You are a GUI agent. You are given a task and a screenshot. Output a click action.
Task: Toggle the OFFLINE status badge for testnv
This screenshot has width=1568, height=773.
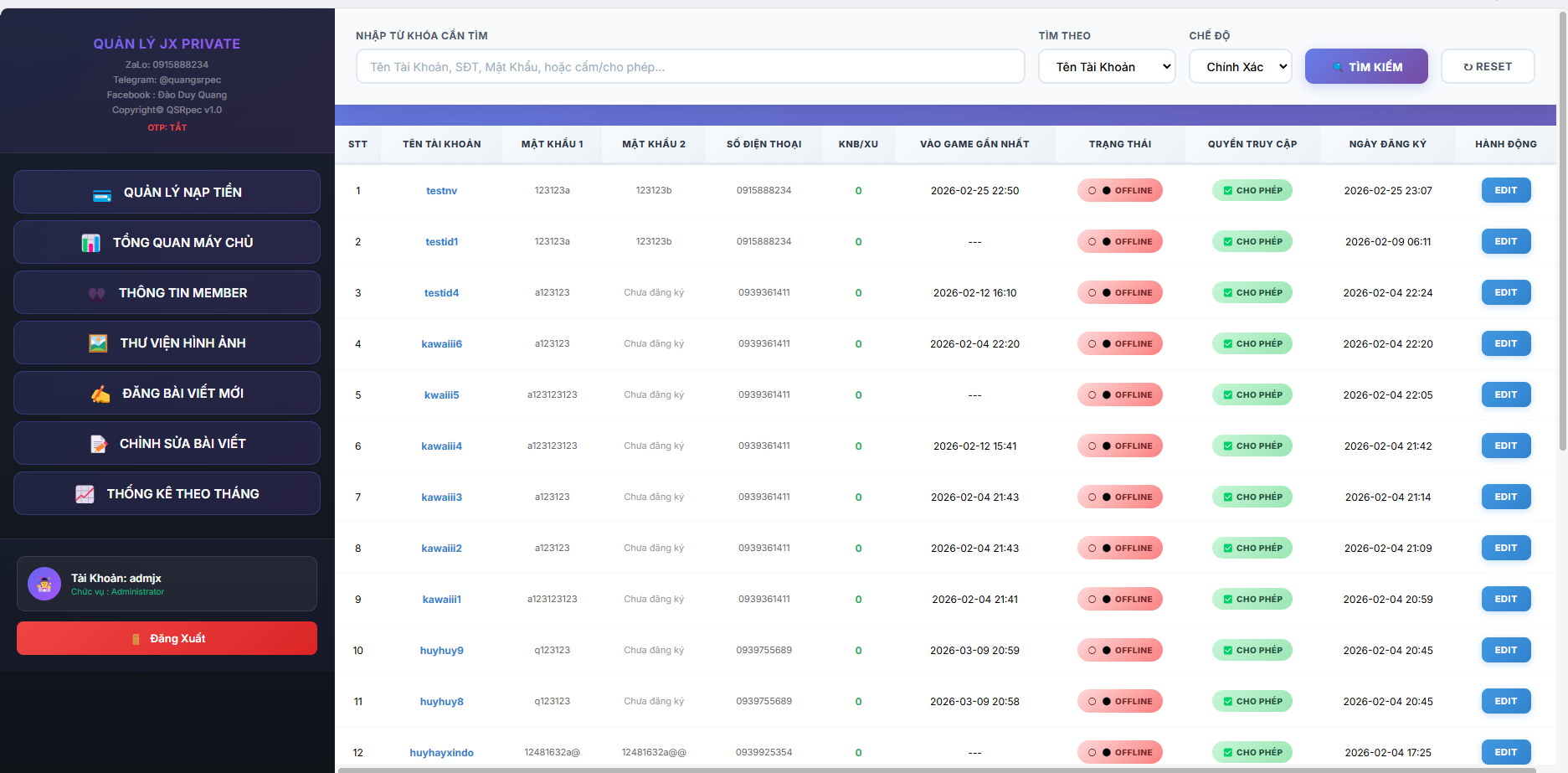pos(1119,190)
